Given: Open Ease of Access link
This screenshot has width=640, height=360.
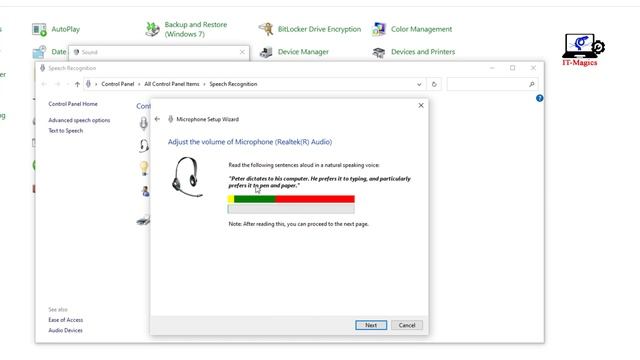Looking at the screenshot, I should pyautogui.click(x=66, y=320).
